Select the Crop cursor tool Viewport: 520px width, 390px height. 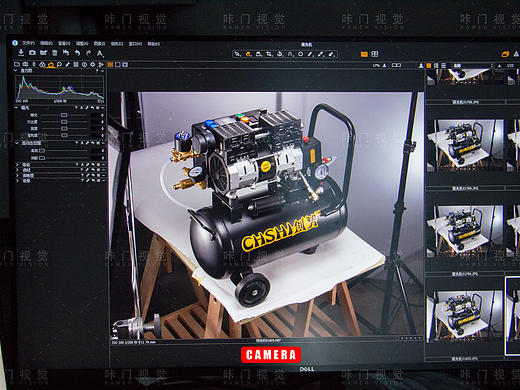click(269, 54)
